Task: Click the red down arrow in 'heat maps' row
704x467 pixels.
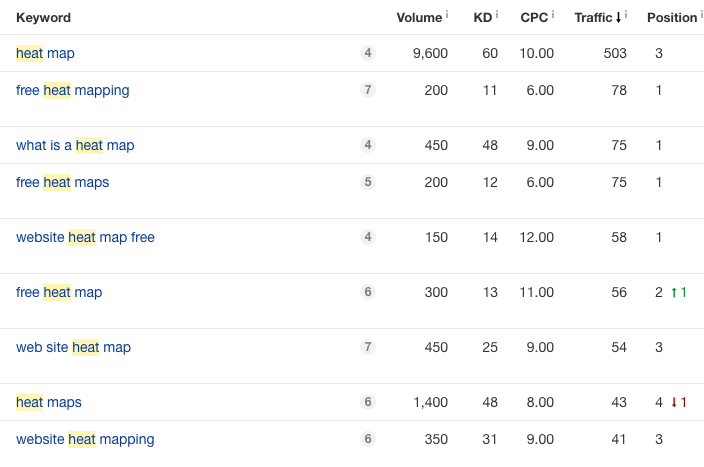Action: coord(674,403)
